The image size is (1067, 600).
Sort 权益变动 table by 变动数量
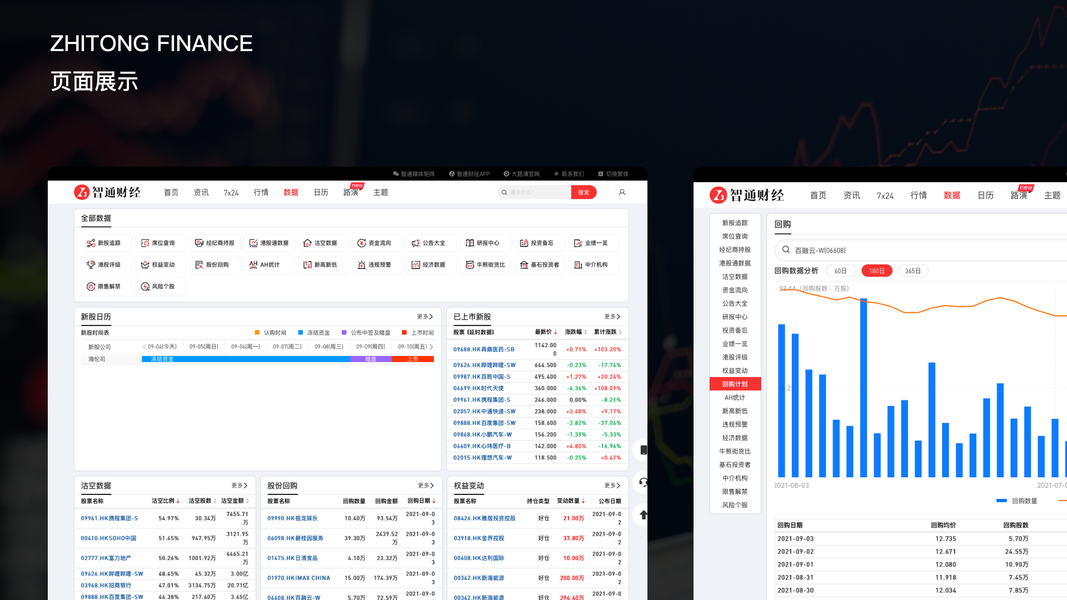(571, 501)
